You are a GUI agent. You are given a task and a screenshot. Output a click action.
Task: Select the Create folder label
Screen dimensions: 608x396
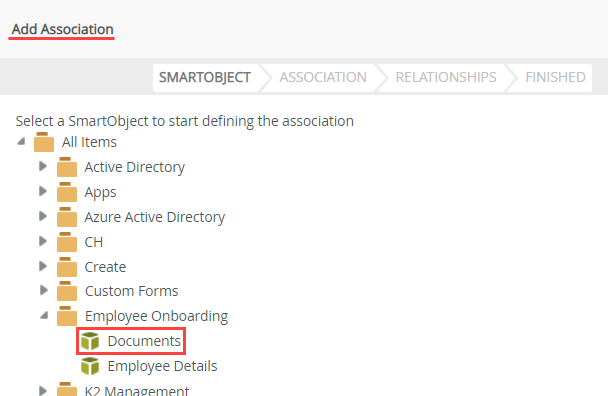[105, 267]
